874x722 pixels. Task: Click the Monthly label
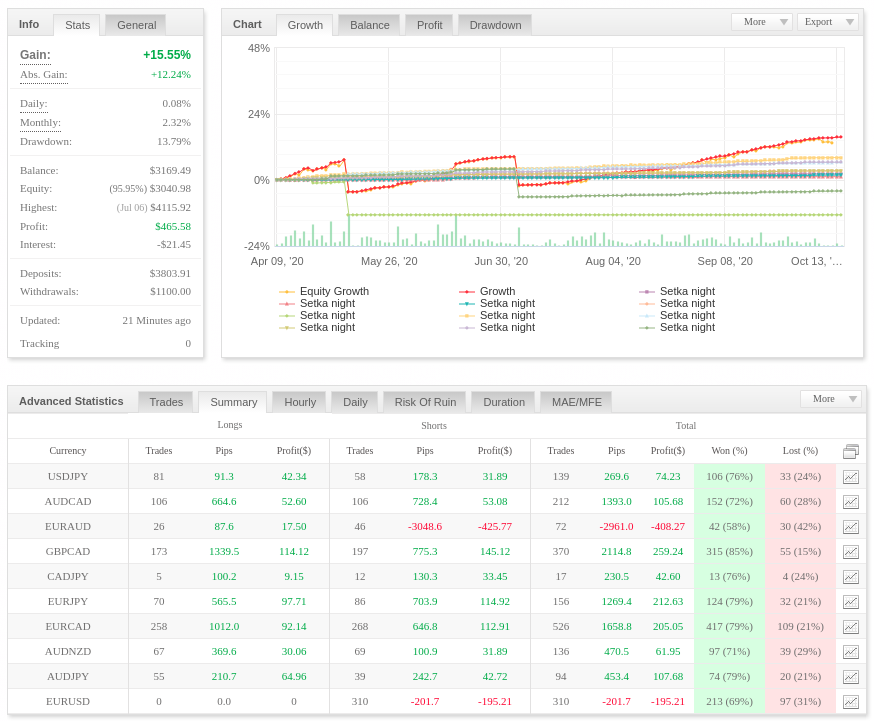click(x=40, y=123)
